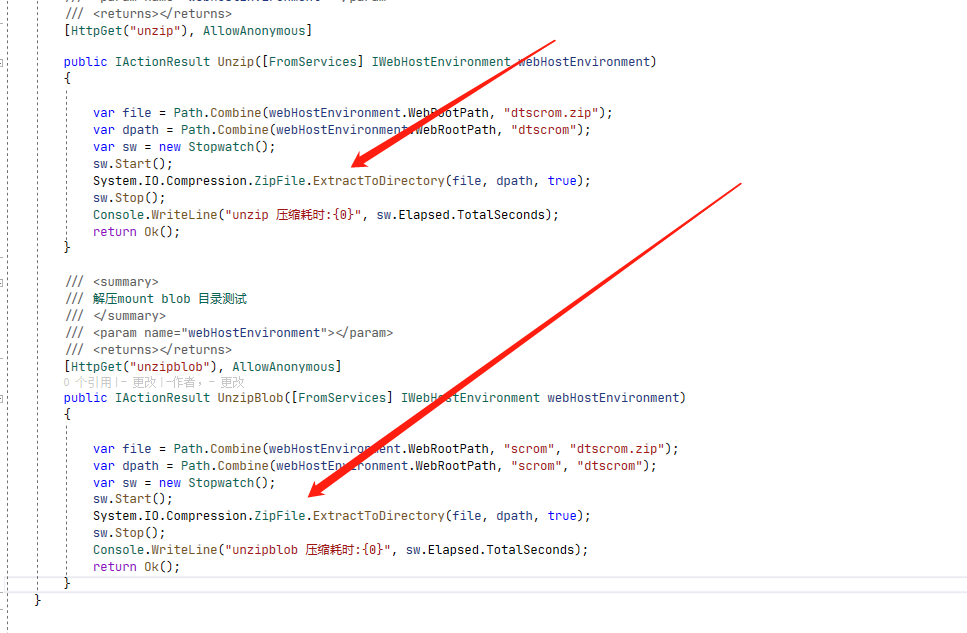
Task: Click the "dtscrom" string in Unzip's dpath line
Action: pyautogui.click(x=544, y=130)
